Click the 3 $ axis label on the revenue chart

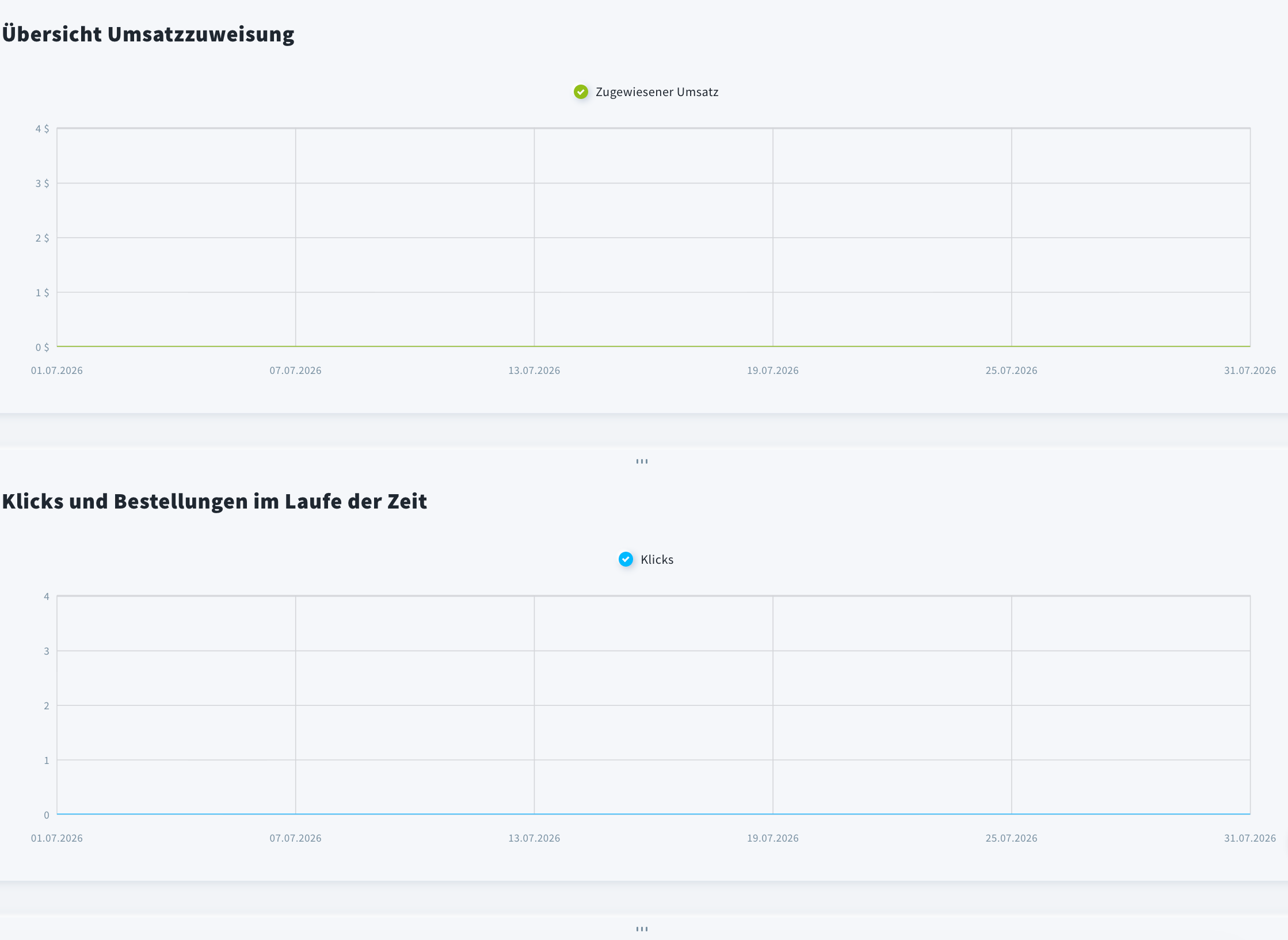tap(42, 184)
